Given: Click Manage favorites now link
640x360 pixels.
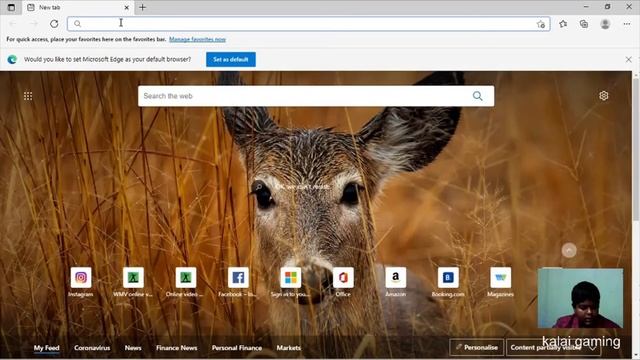Looking at the screenshot, I should pos(197,39).
